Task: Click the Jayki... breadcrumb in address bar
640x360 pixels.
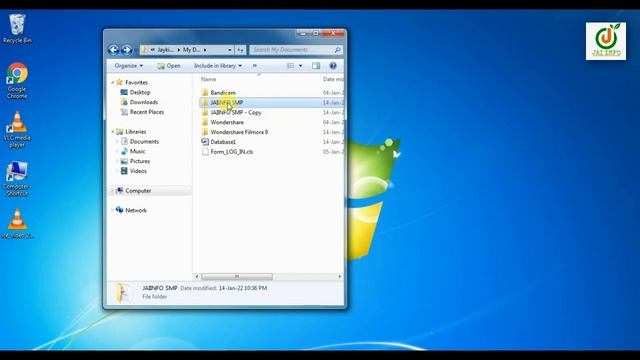Action: [x=165, y=50]
